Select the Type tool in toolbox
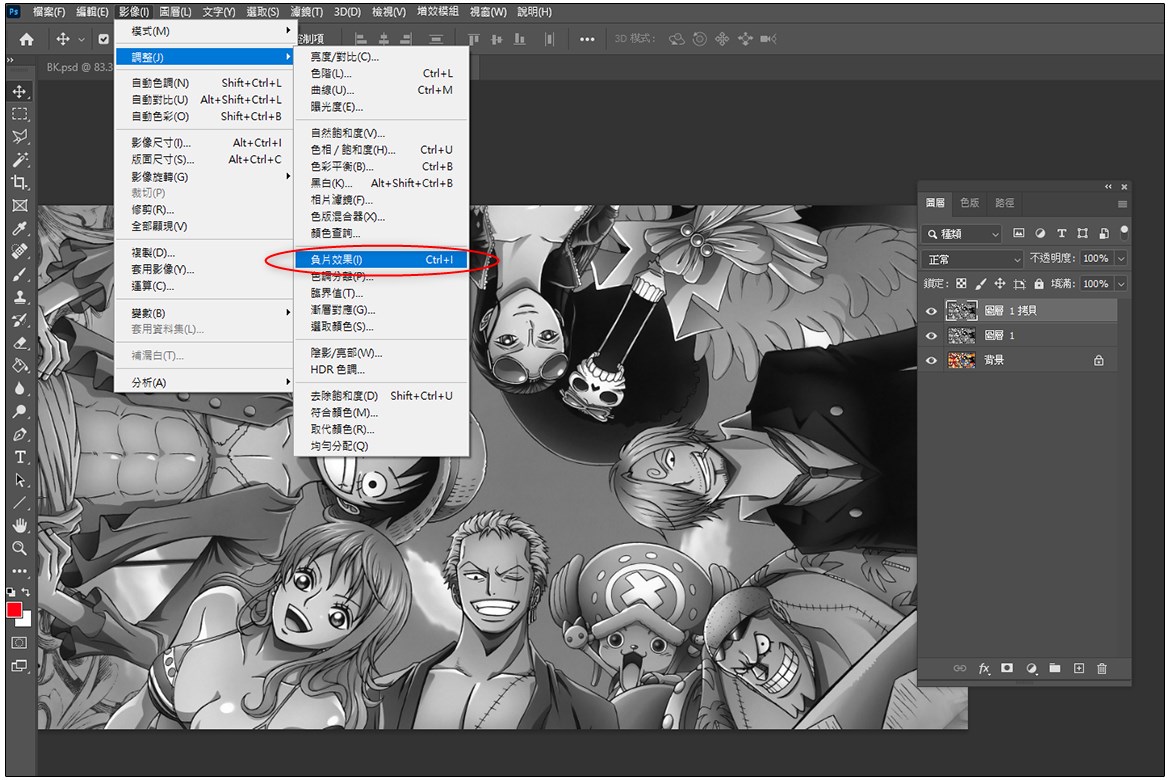The width and height of the screenshot is (1170, 780). pyautogui.click(x=19, y=457)
